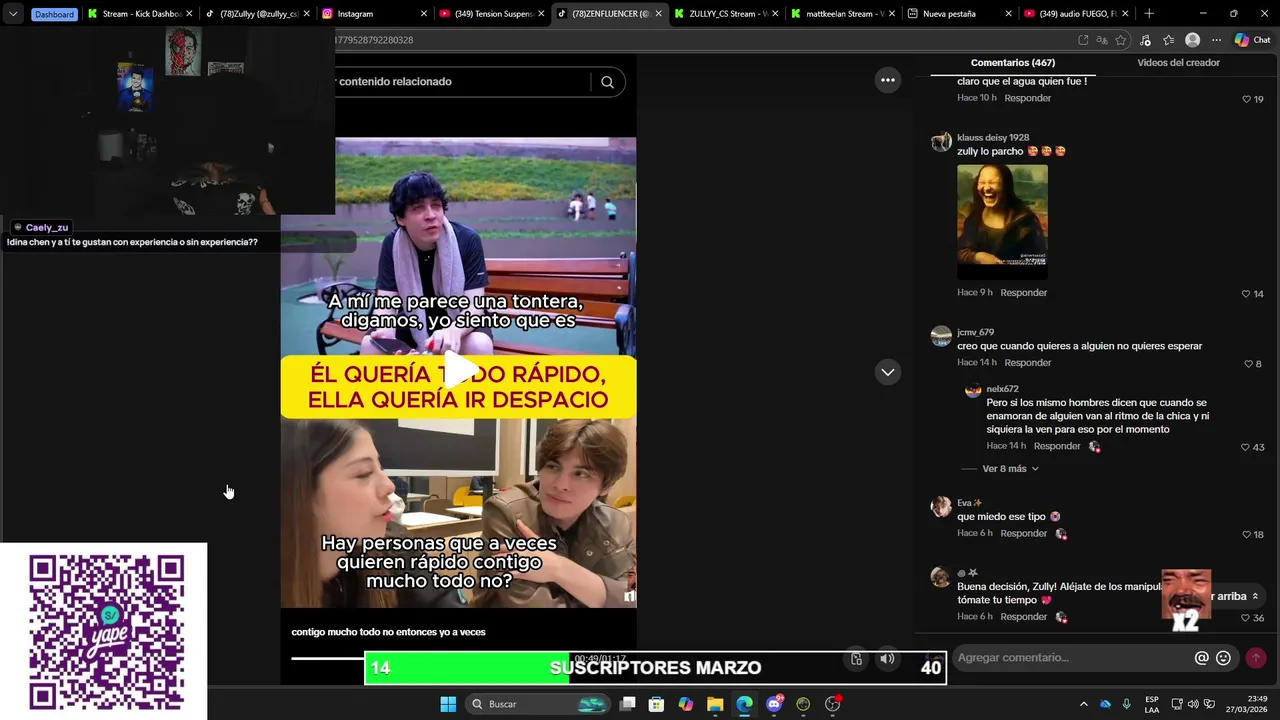Image resolution: width=1280 pixels, height=720 pixels.
Task: Open Microsoft Store from the taskbar
Action: point(656,704)
